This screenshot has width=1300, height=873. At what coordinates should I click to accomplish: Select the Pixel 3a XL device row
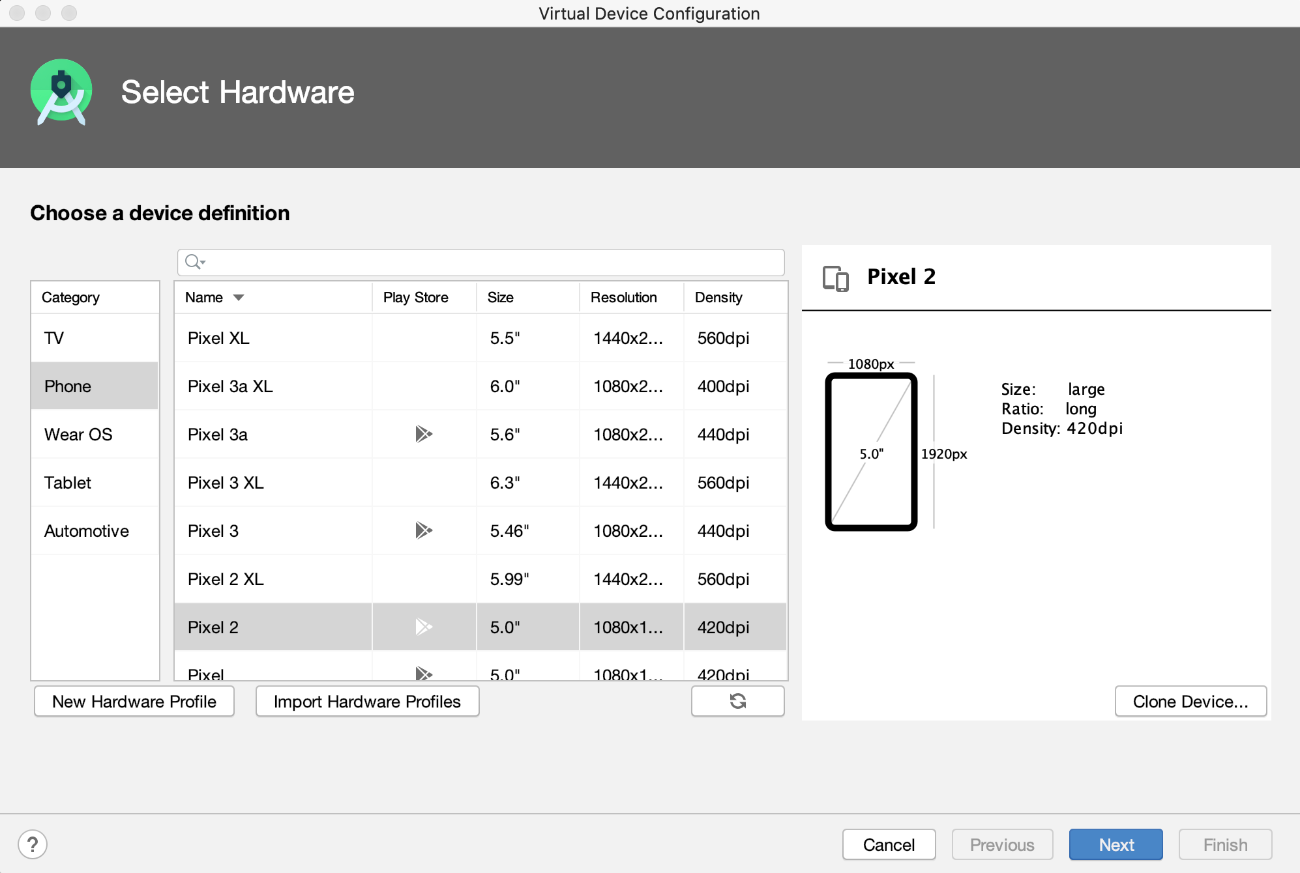(481, 386)
